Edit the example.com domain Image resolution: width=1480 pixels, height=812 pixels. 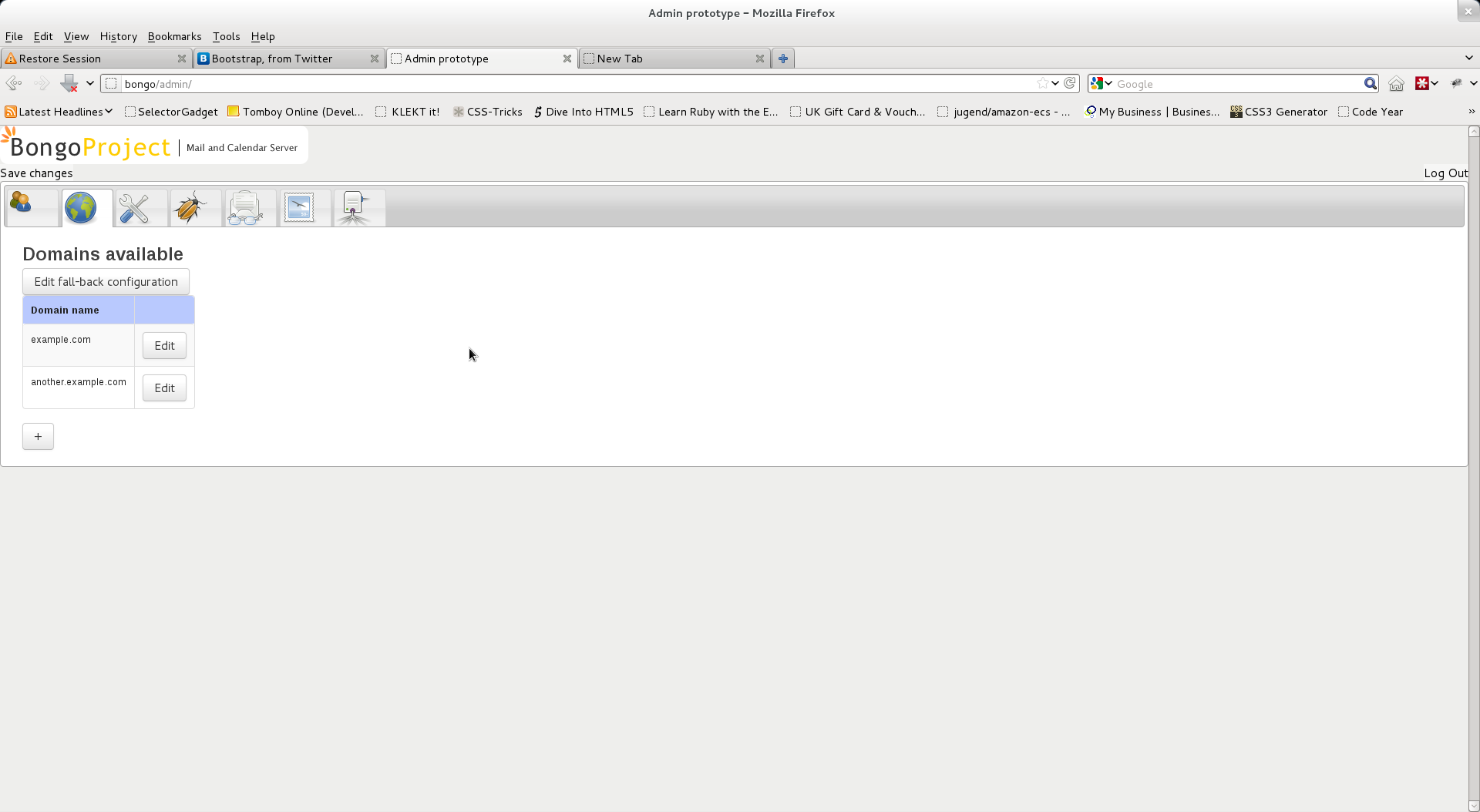click(x=164, y=346)
